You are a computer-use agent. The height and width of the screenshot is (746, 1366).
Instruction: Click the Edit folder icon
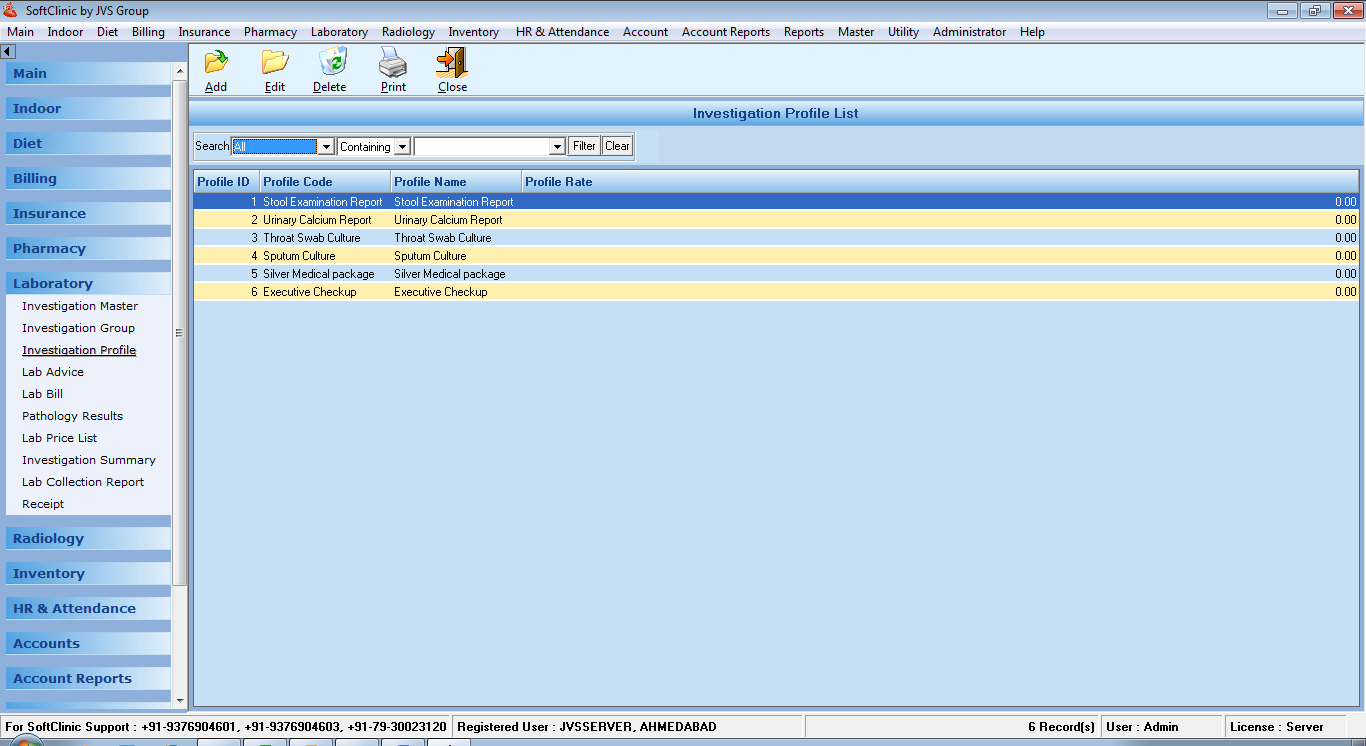point(275,63)
